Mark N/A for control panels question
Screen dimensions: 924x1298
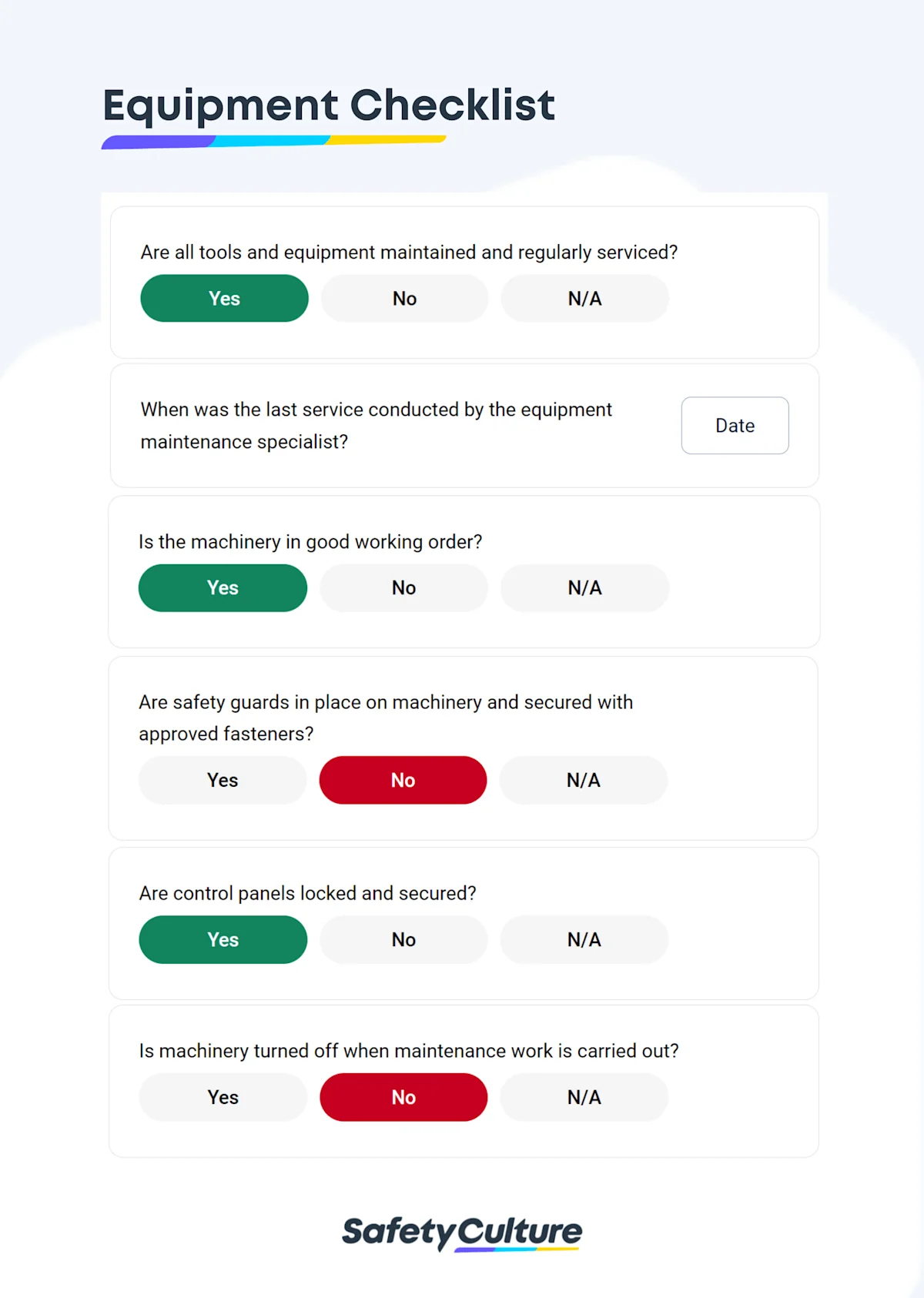584,940
